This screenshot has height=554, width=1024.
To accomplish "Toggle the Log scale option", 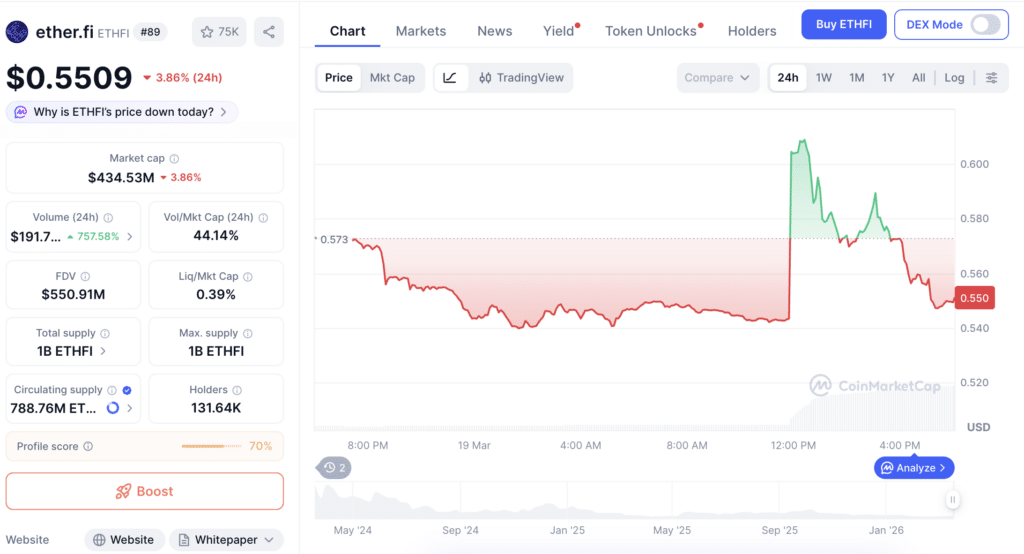I will [954, 78].
